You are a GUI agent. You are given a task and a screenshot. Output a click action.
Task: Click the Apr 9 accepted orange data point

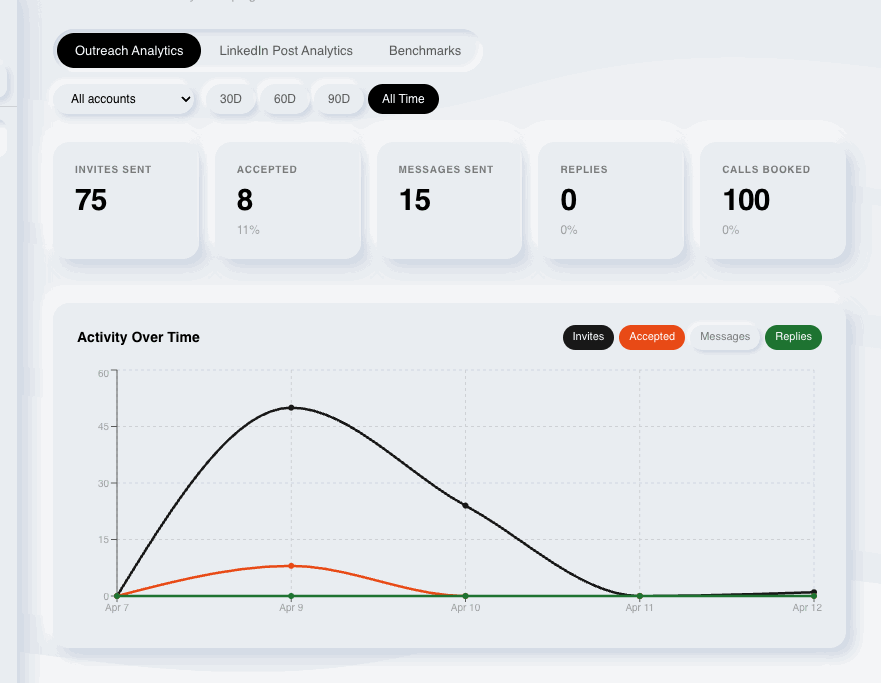pyautogui.click(x=291, y=566)
